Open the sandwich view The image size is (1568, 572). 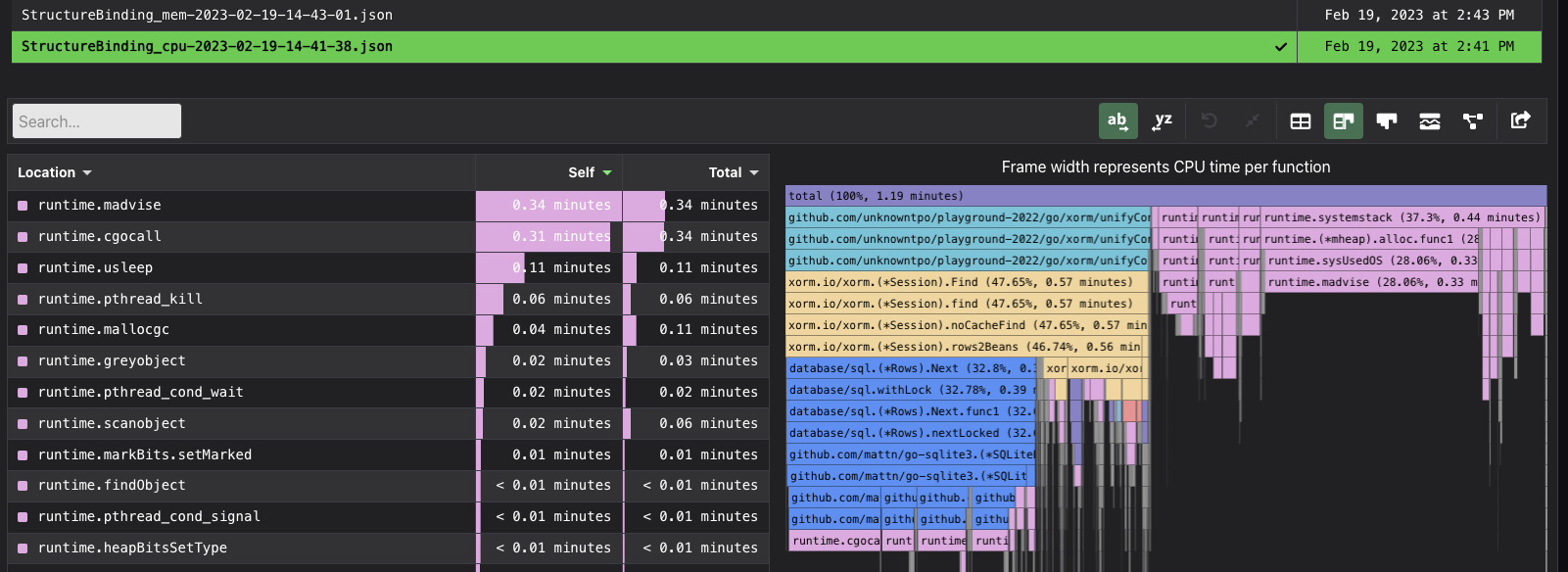1429,121
